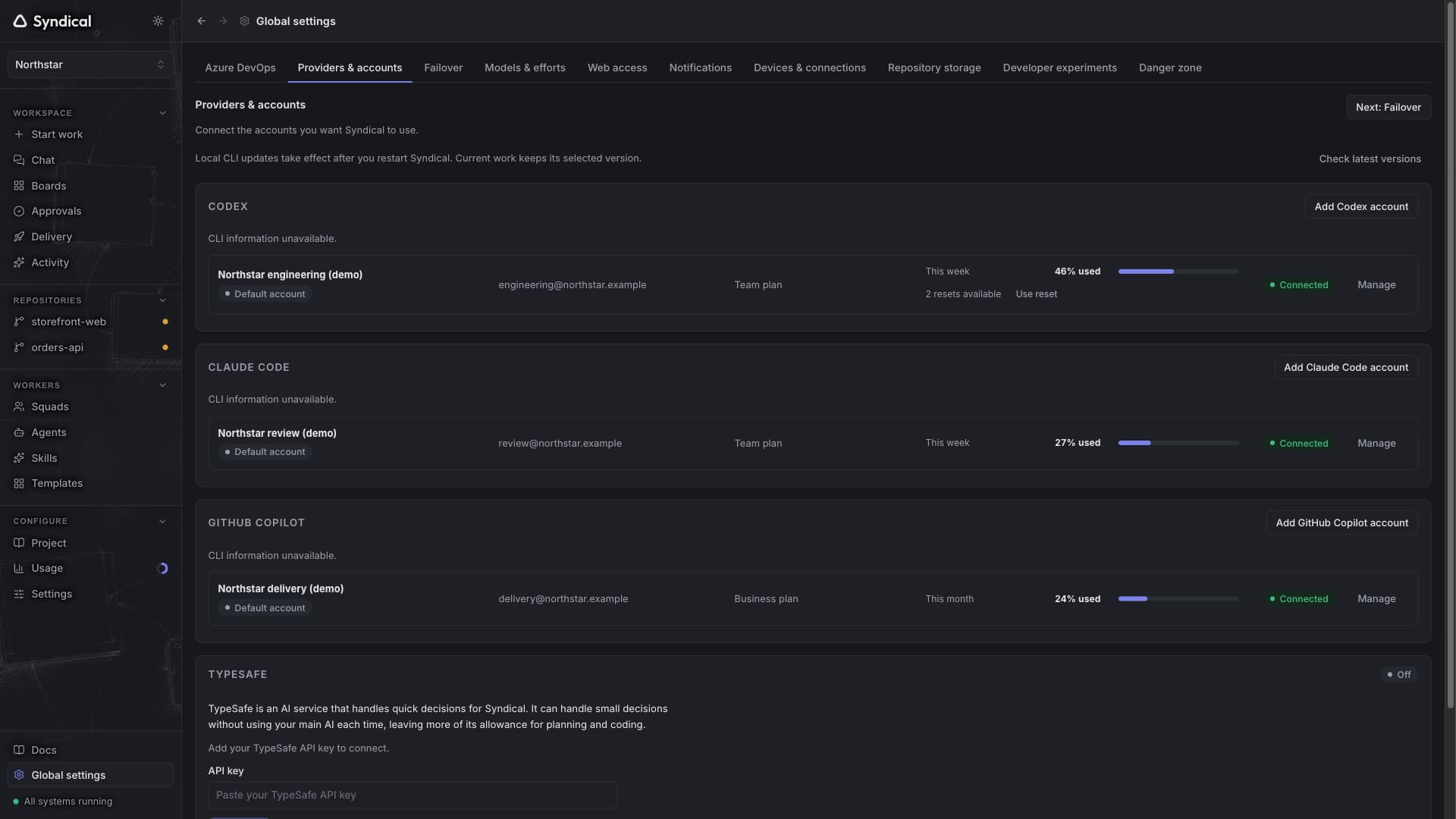Click Check latest versions link
This screenshot has height=819, width=1456.
(x=1370, y=158)
